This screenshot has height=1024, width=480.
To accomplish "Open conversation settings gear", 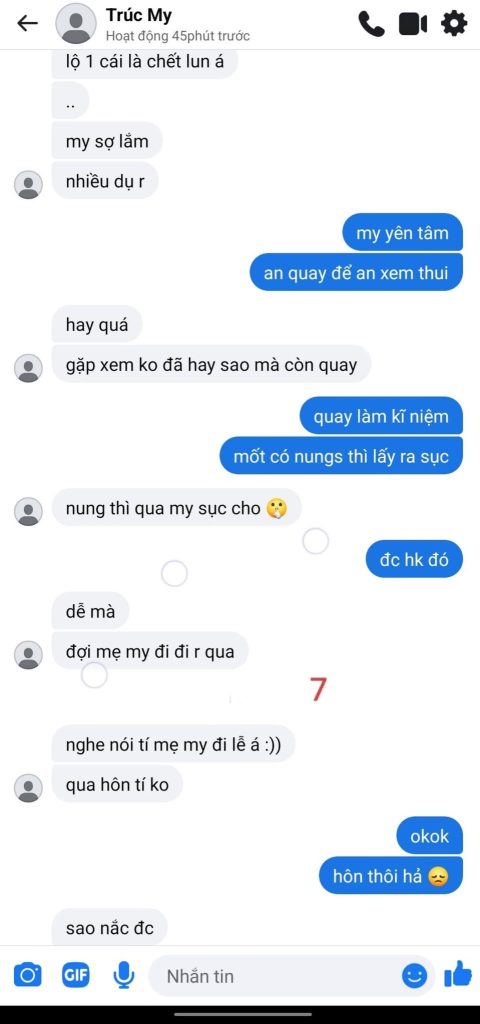I will [x=454, y=24].
